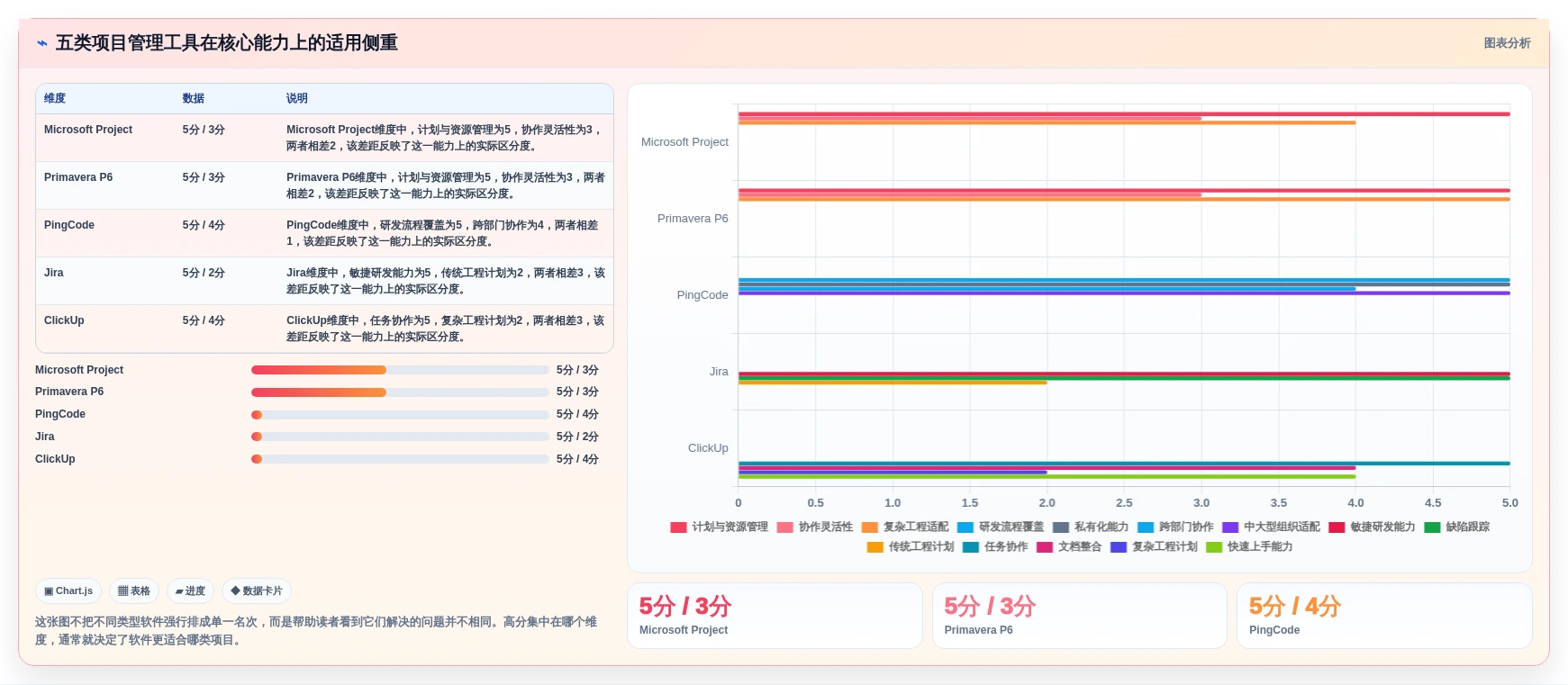The image size is (1568, 685).
Task: Select the Jira table row name
Action: tap(54, 273)
